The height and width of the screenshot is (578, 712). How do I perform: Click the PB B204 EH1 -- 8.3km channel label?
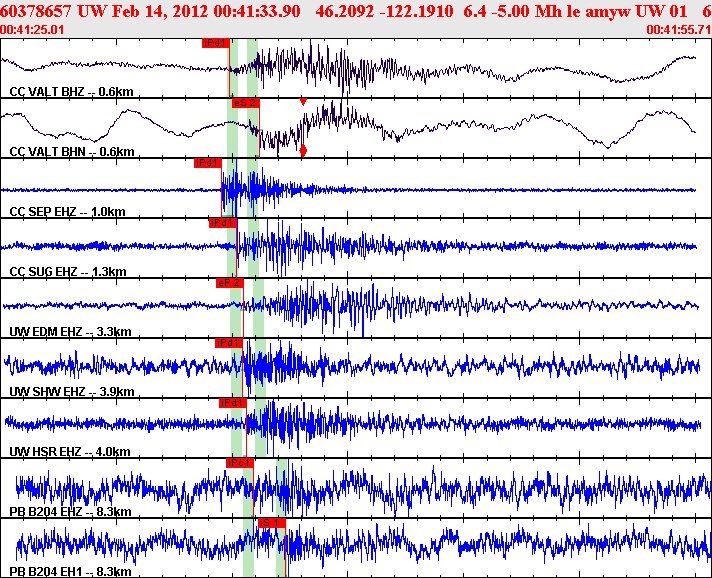70,572
